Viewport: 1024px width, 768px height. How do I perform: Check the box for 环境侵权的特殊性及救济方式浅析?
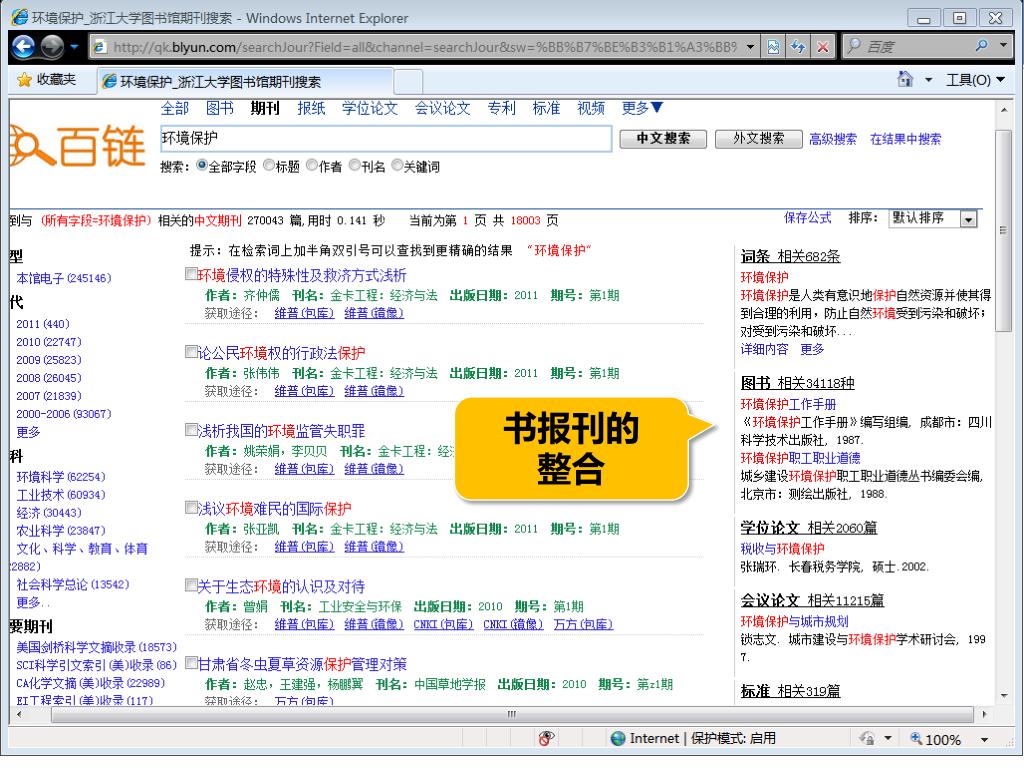point(191,274)
